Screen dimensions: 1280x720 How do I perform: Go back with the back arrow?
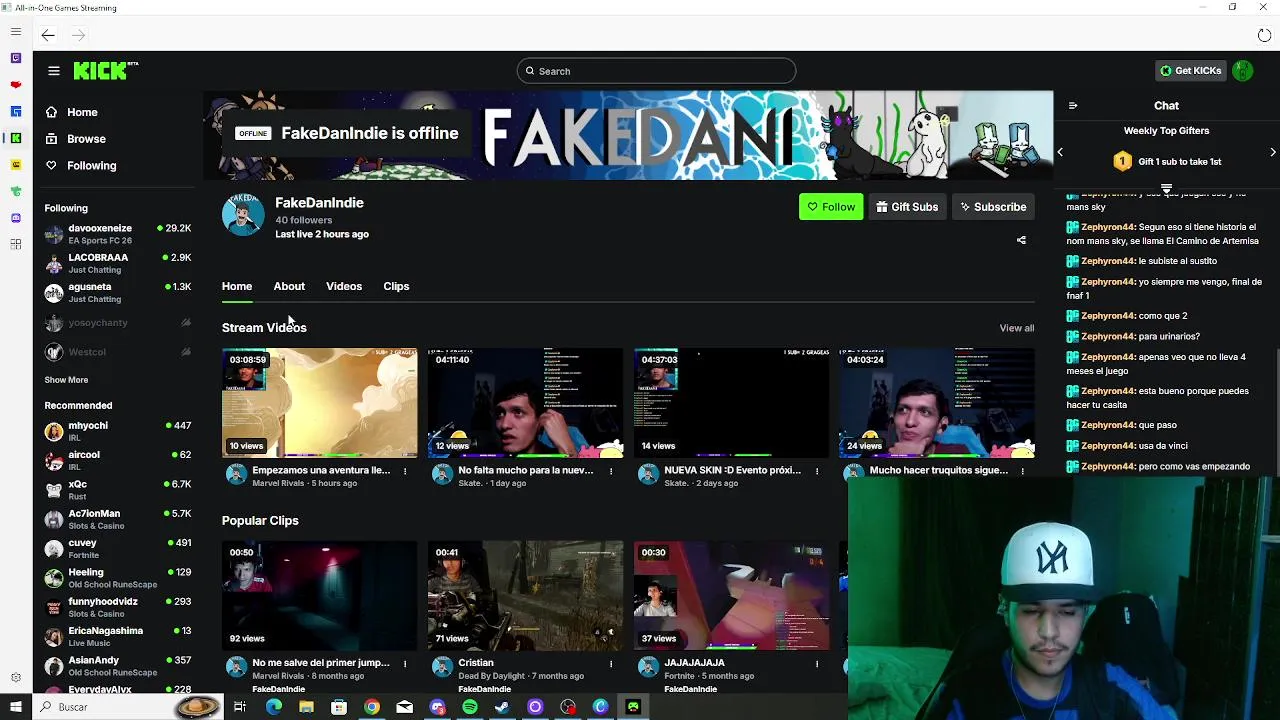click(48, 35)
